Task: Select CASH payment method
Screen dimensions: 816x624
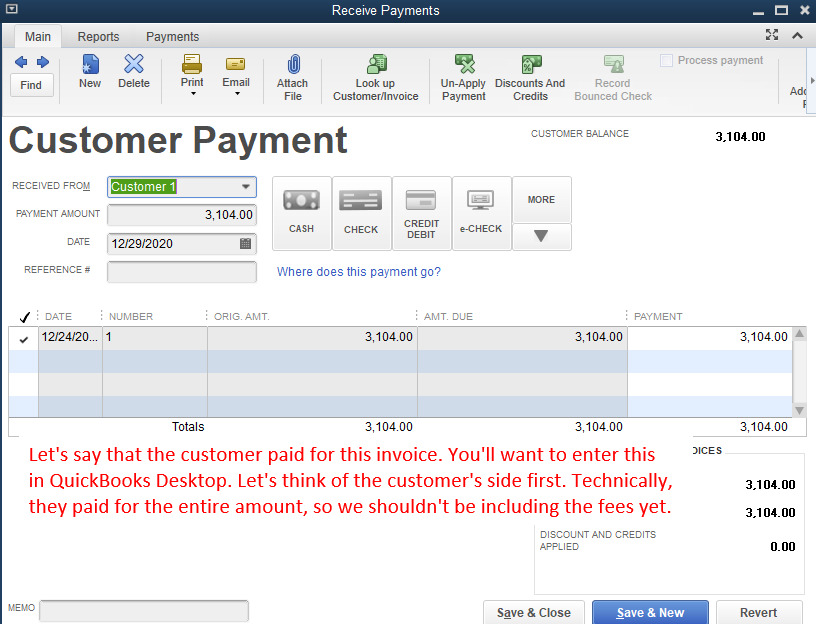Action: click(301, 213)
